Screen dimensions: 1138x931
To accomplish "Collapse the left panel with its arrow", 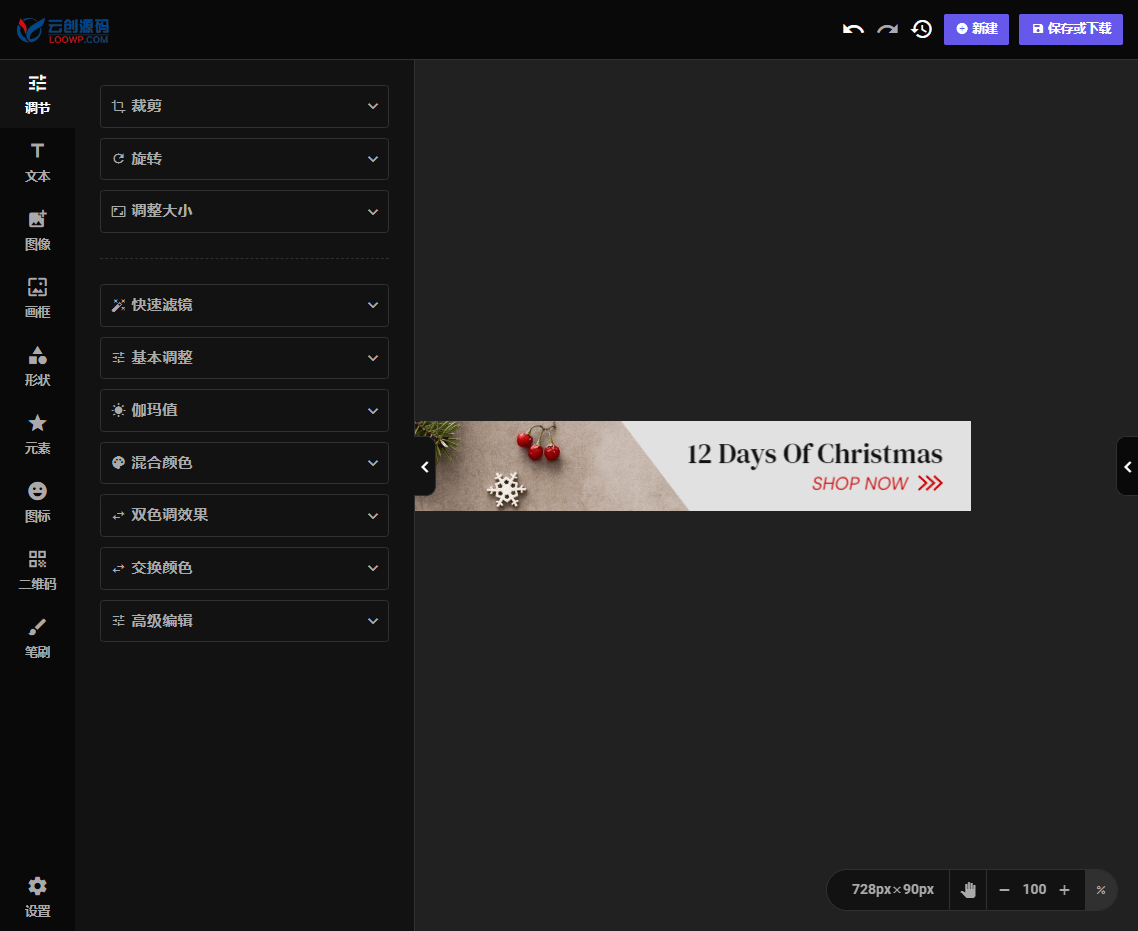I will pyautogui.click(x=425, y=467).
